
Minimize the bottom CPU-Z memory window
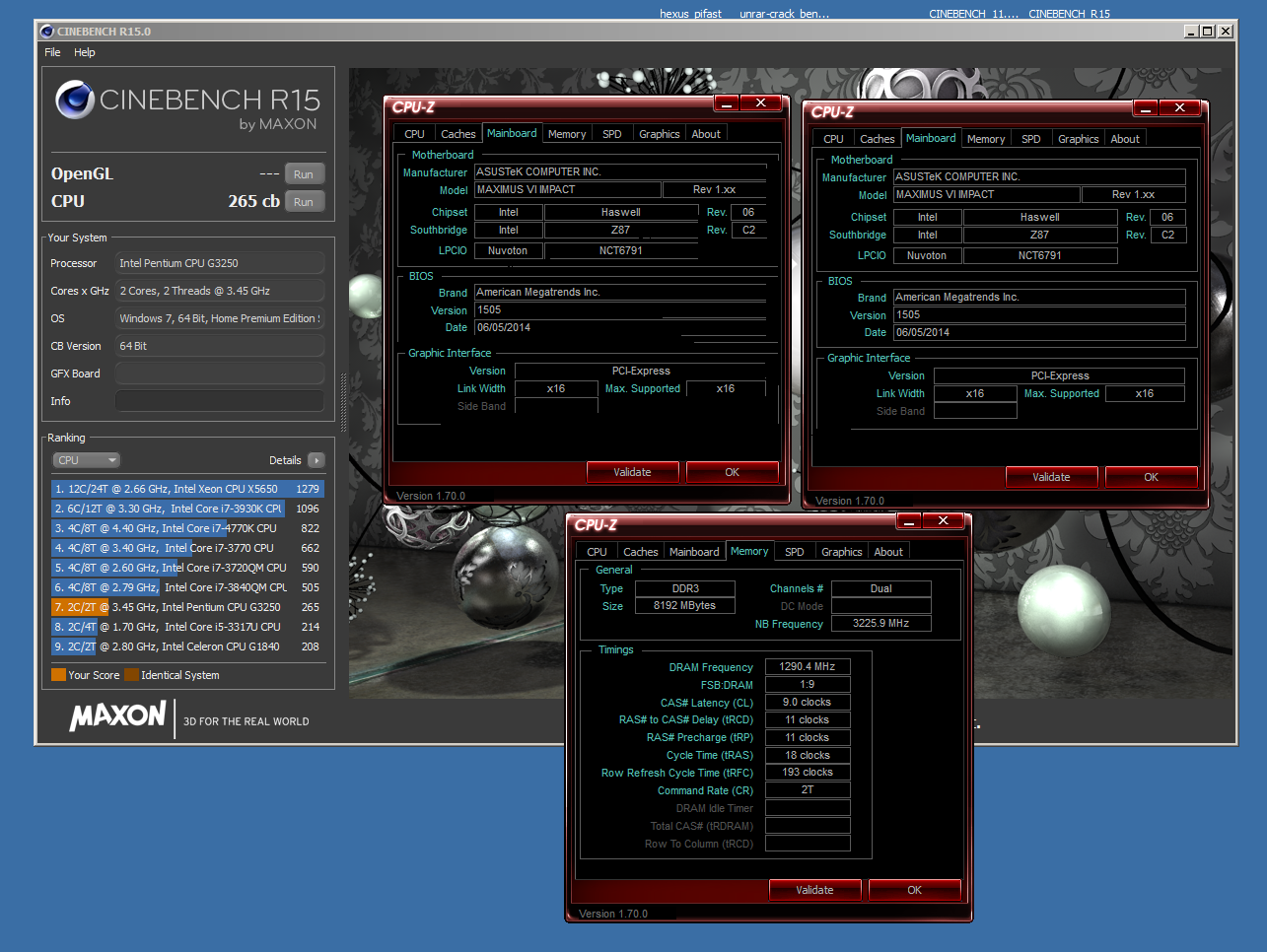(908, 520)
